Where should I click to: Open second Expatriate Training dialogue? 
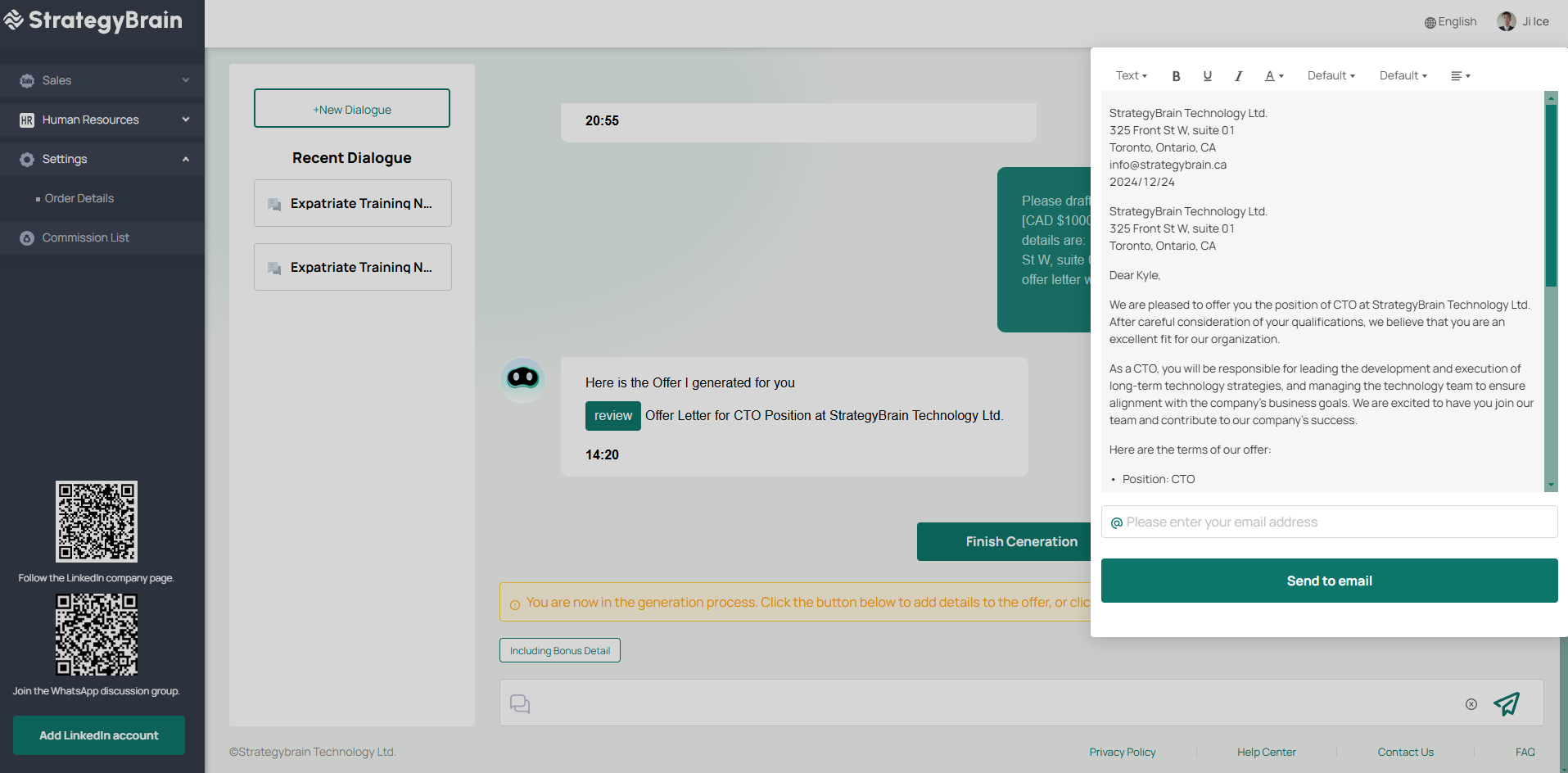pyautogui.click(x=353, y=267)
